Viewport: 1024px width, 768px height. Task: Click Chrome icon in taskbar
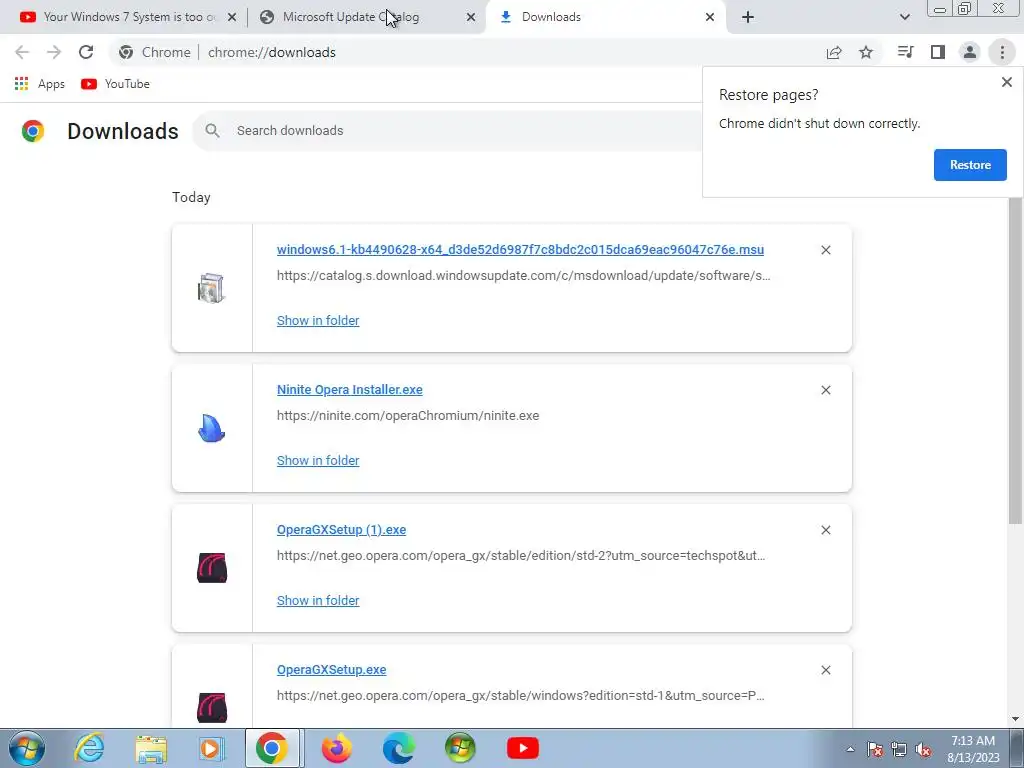coord(272,748)
